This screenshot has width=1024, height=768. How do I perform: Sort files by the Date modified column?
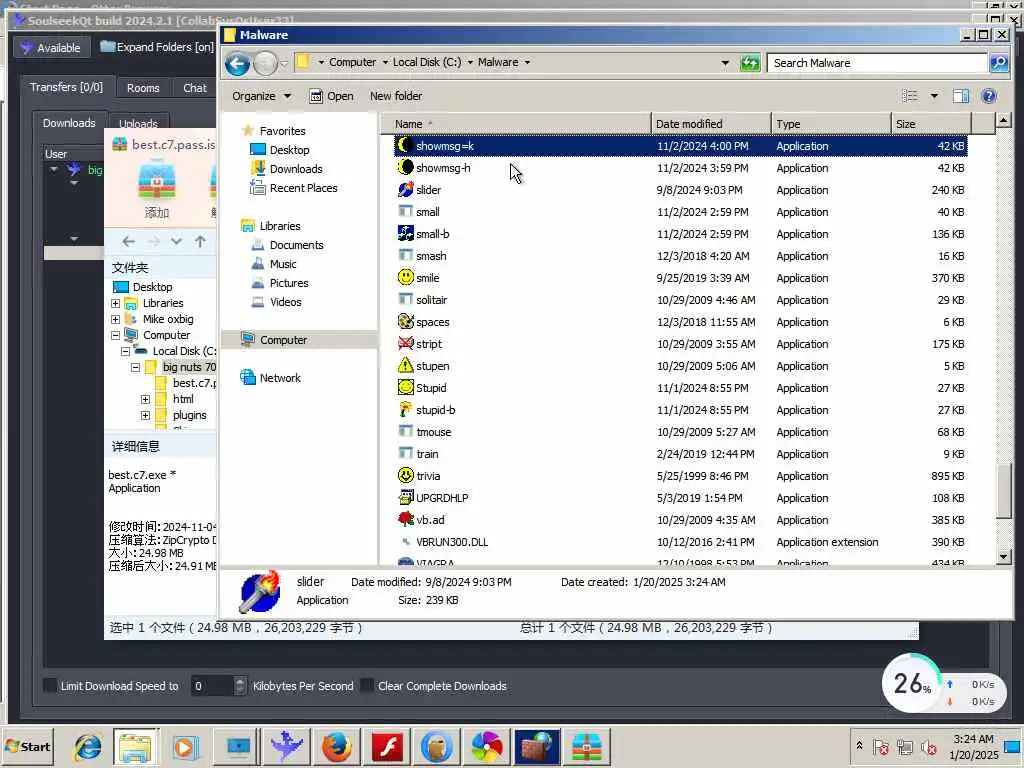[711, 124]
